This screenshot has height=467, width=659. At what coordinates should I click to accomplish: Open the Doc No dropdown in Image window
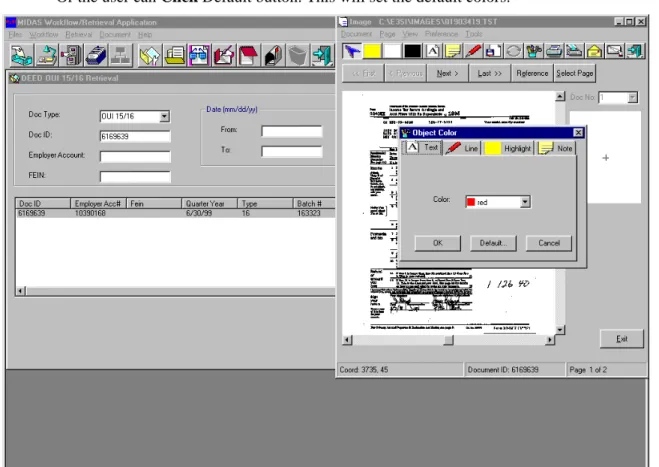click(632, 98)
